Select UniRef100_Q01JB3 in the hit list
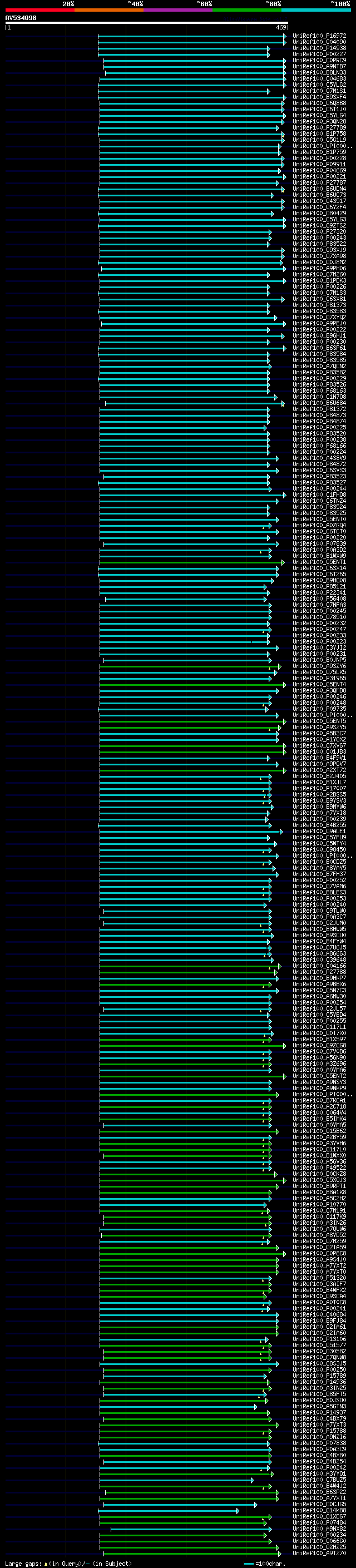 tap(319, 752)
